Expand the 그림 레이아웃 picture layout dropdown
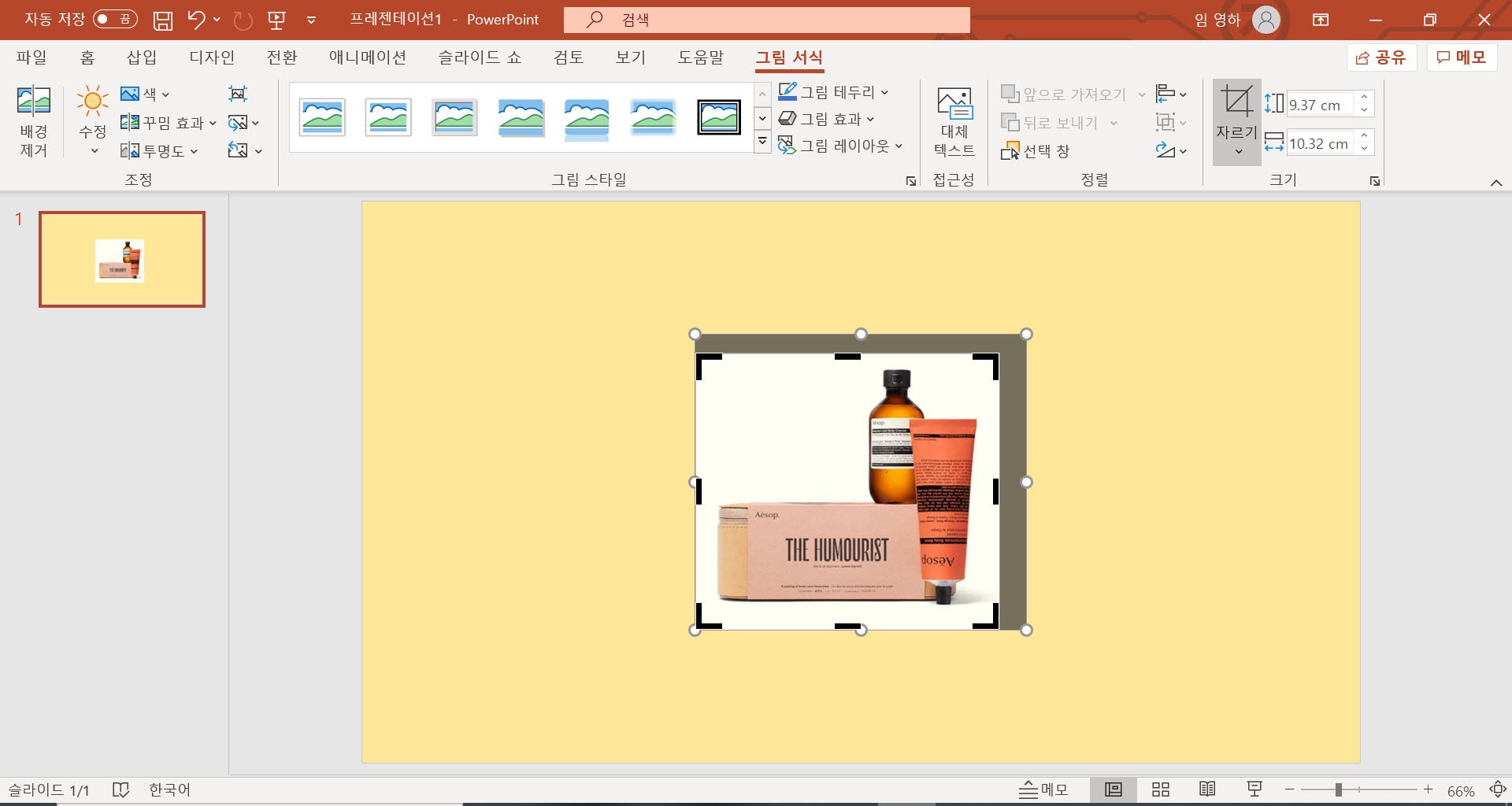 (899, 146)
